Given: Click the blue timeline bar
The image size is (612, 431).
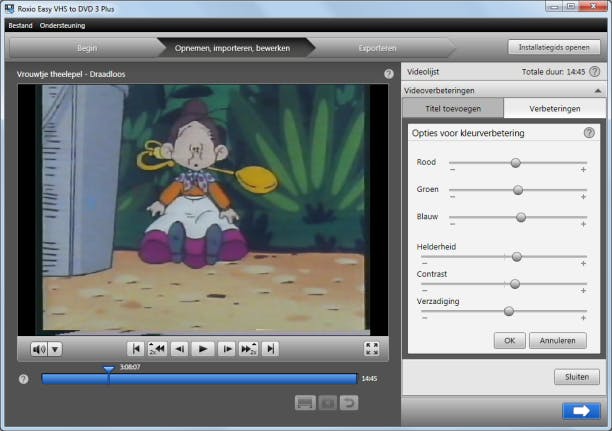Looking at the screenshot, I should click(199, 379).
